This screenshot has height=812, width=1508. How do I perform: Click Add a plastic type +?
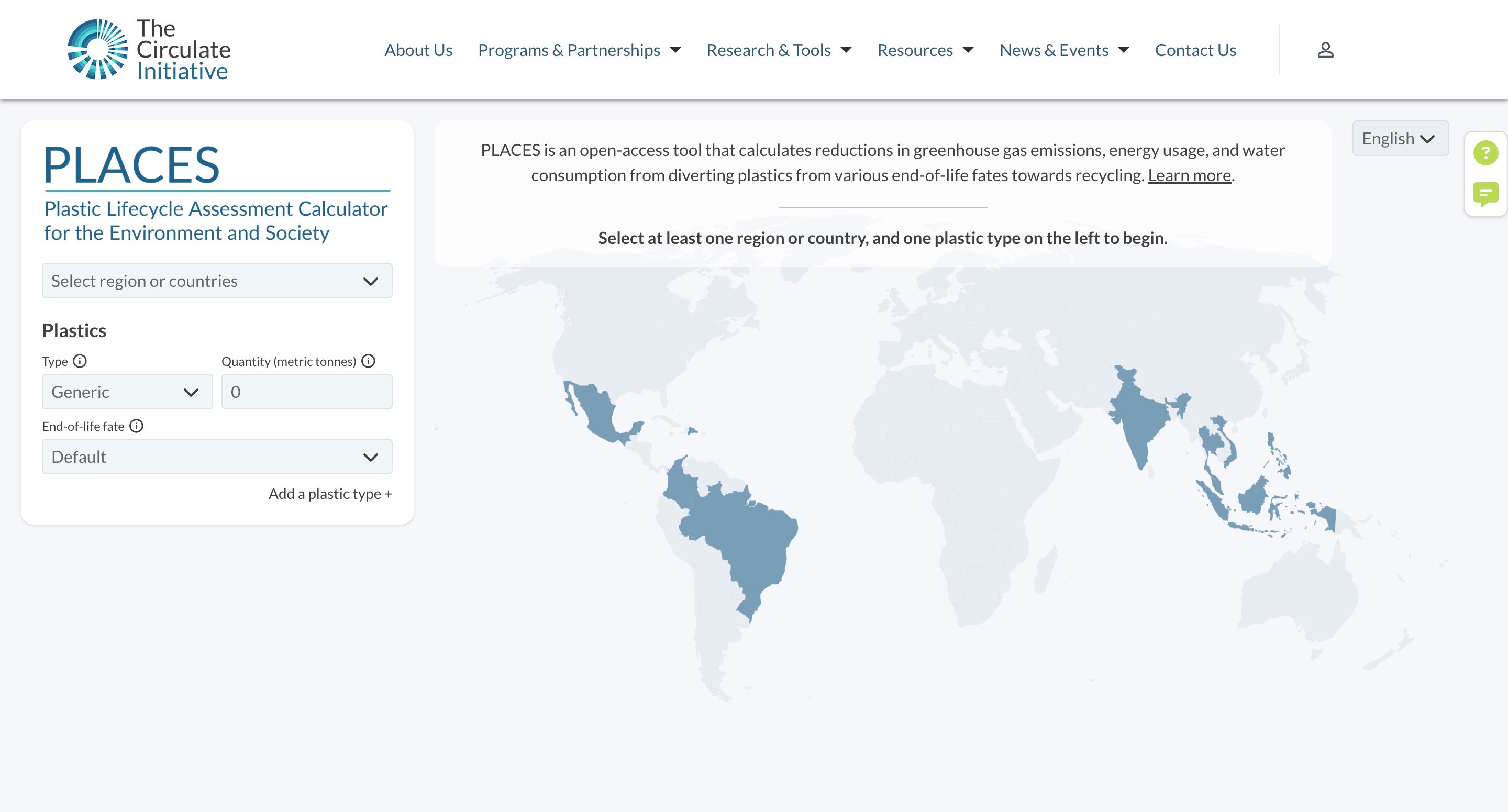(x=330, y=494)
